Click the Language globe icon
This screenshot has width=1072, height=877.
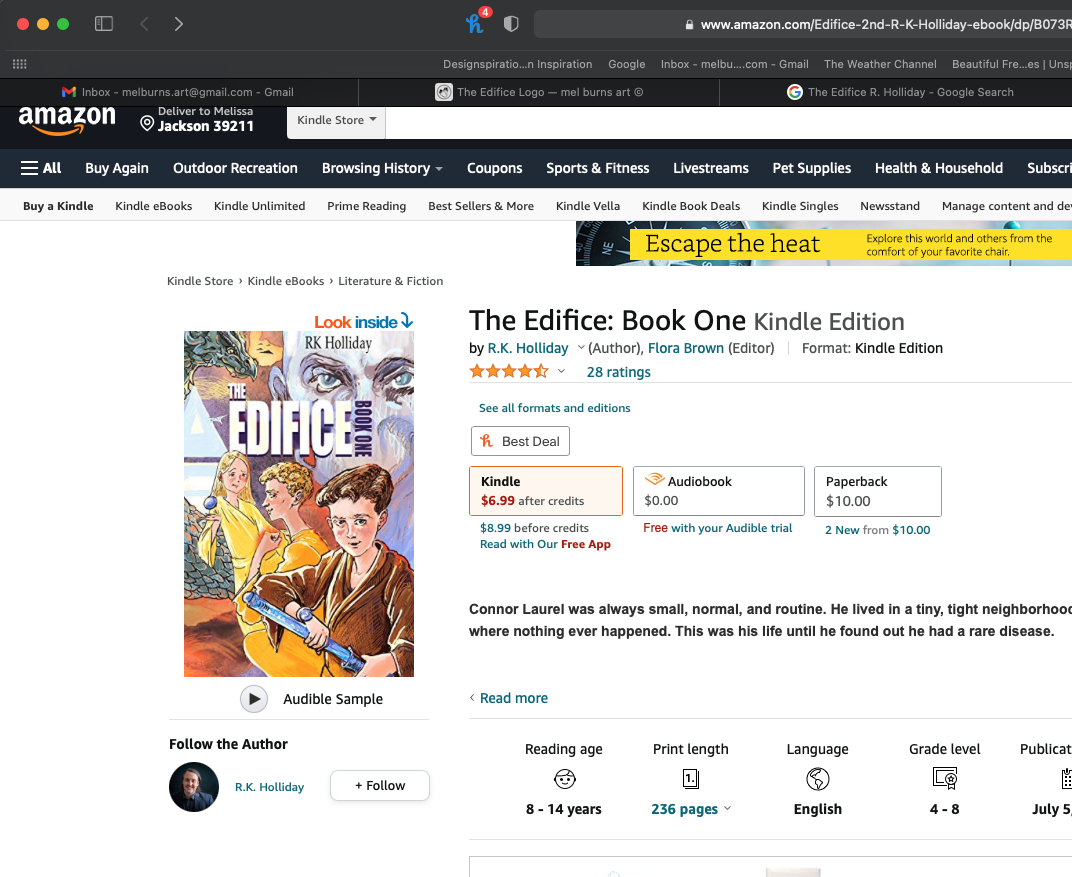point(818,779)
